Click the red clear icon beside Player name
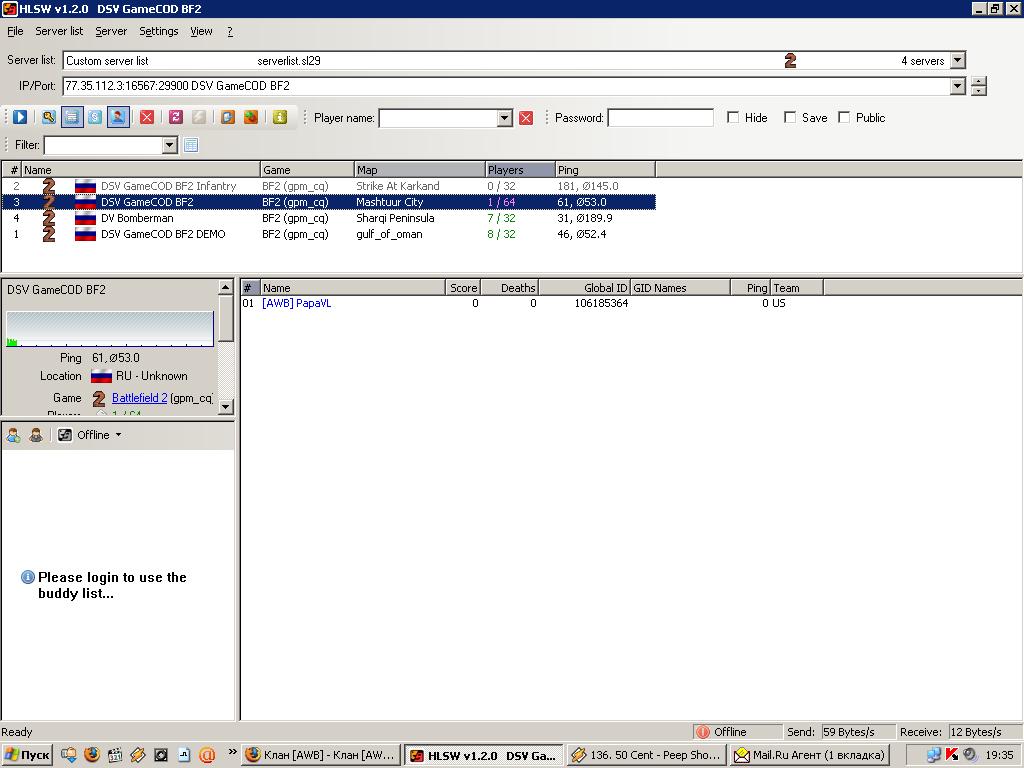1024x768 pixels. [x=526, y=118]
